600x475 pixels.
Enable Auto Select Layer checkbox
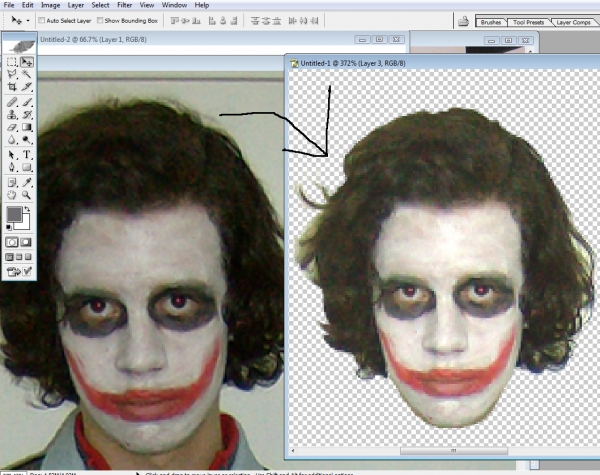42,20
